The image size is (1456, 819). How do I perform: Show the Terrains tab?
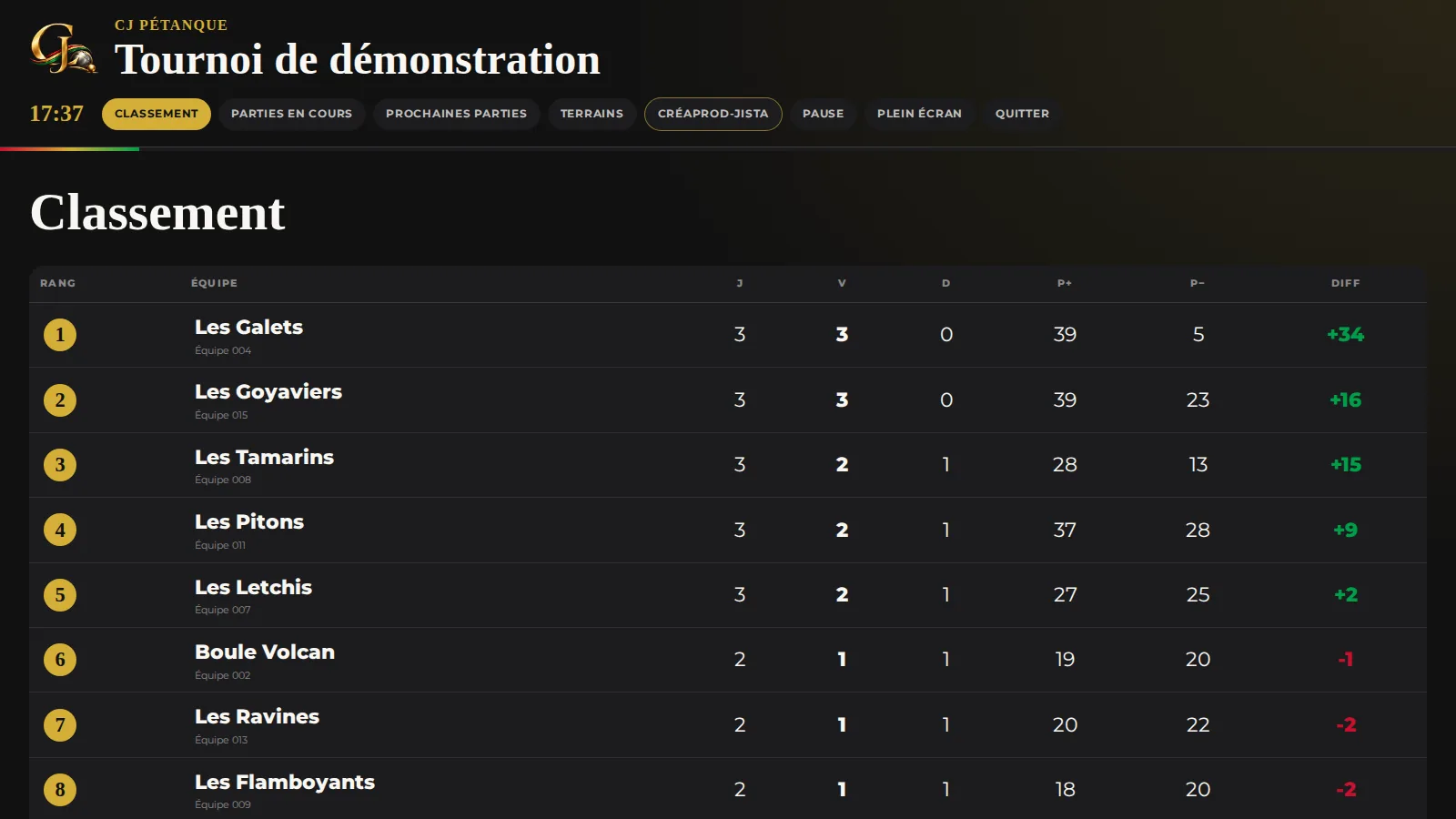591,114
